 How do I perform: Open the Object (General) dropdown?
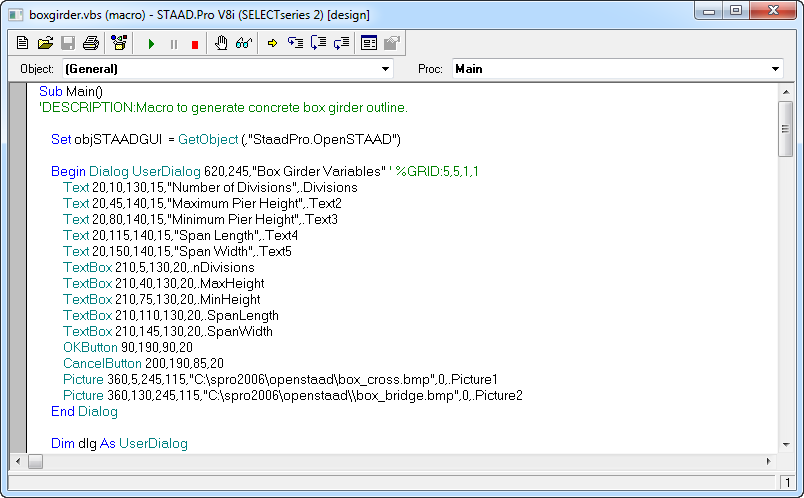tap(385, 69)
